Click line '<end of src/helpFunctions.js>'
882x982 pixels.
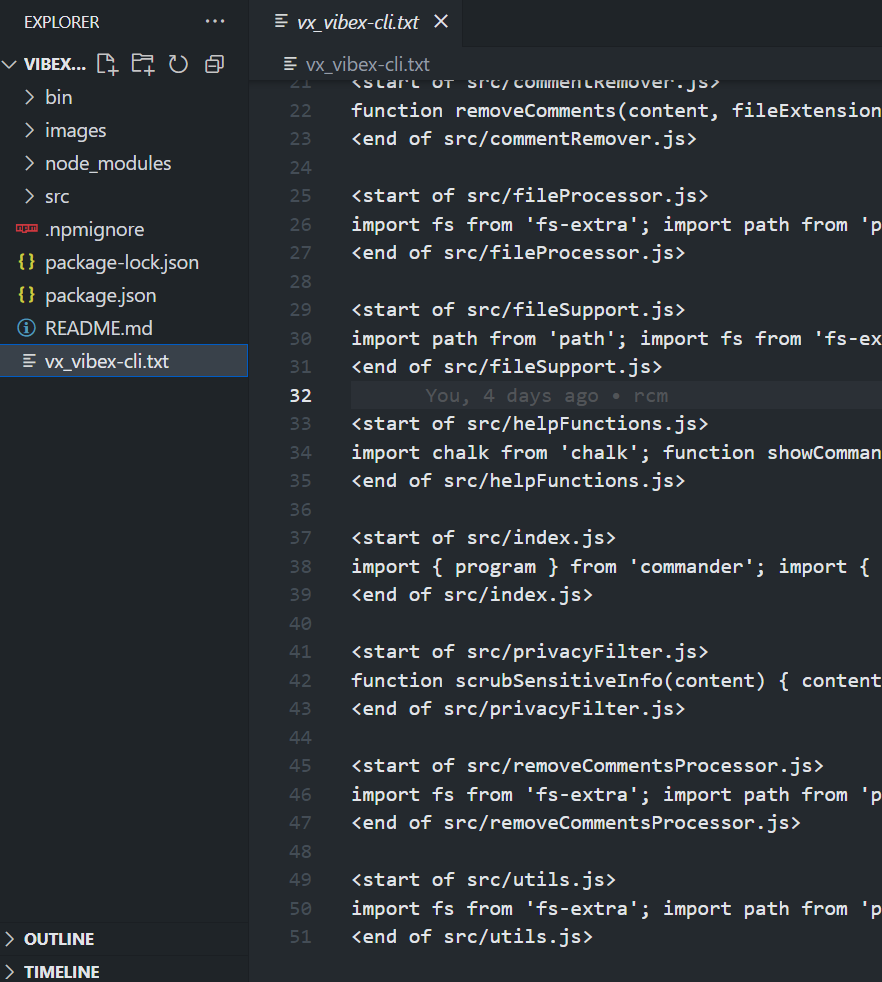[518, 480]
